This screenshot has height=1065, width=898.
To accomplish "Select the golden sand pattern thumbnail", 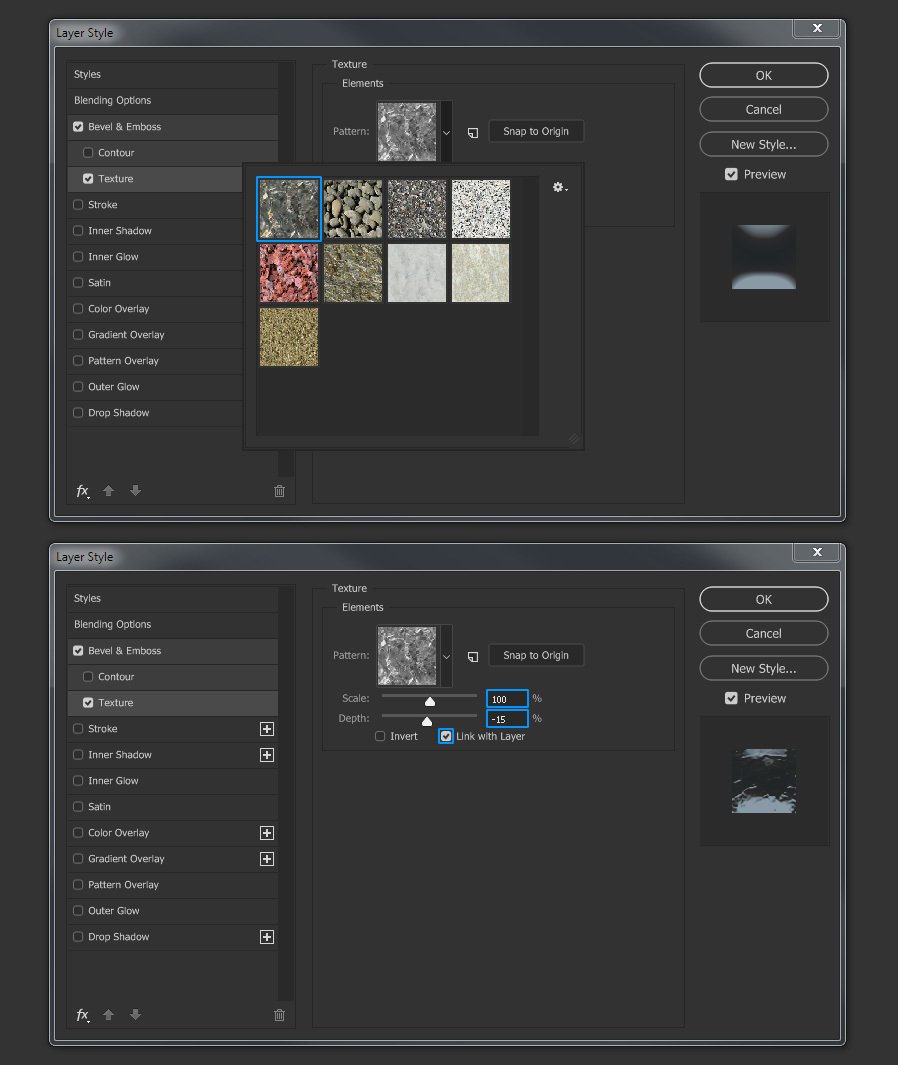I will 289,337.
